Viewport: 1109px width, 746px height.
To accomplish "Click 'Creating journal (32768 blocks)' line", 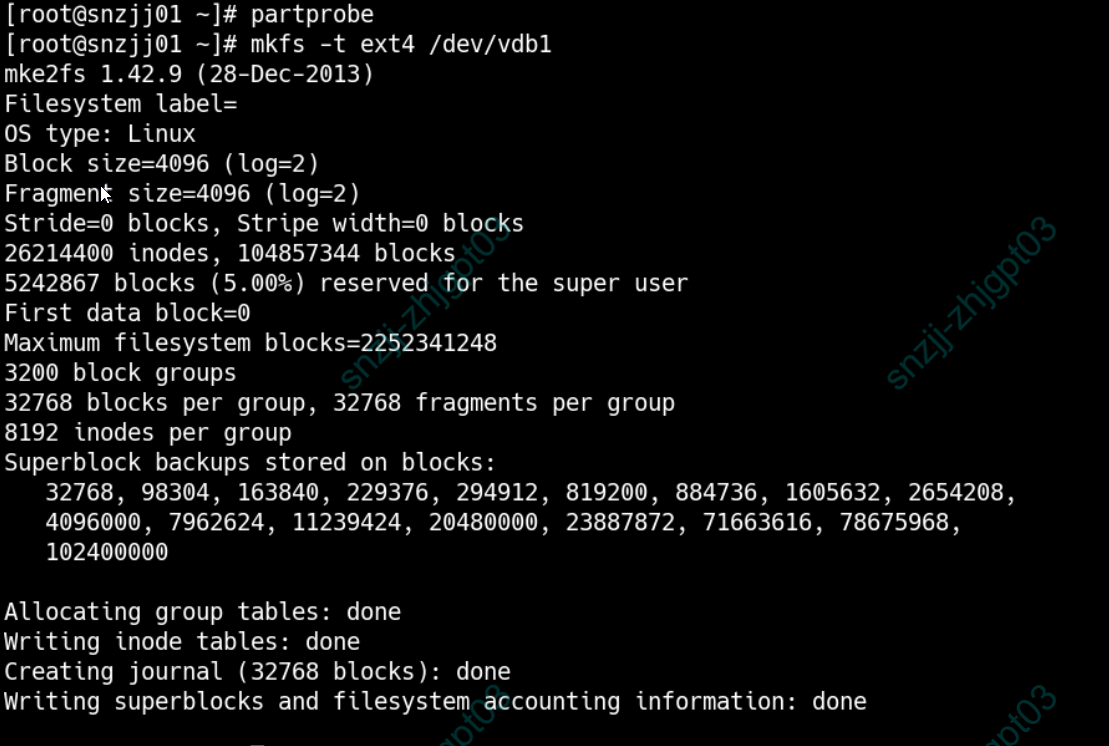I will pos(257,672).
